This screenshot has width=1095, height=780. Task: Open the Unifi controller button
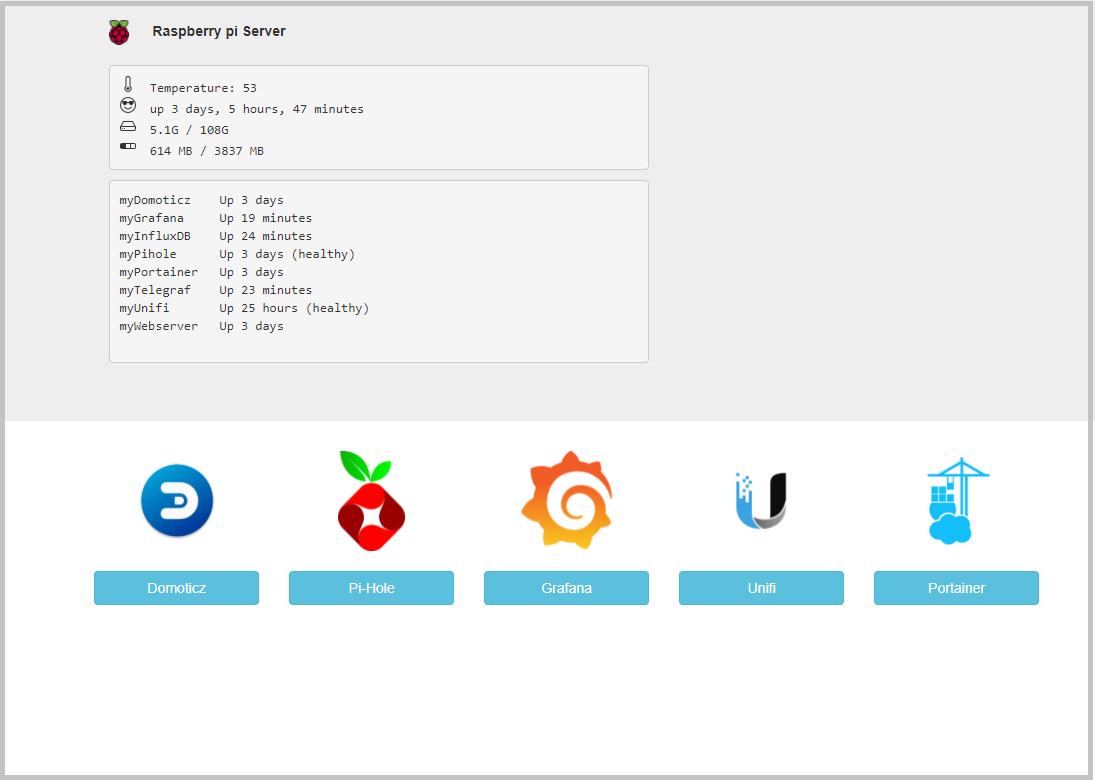click(761, 588)
